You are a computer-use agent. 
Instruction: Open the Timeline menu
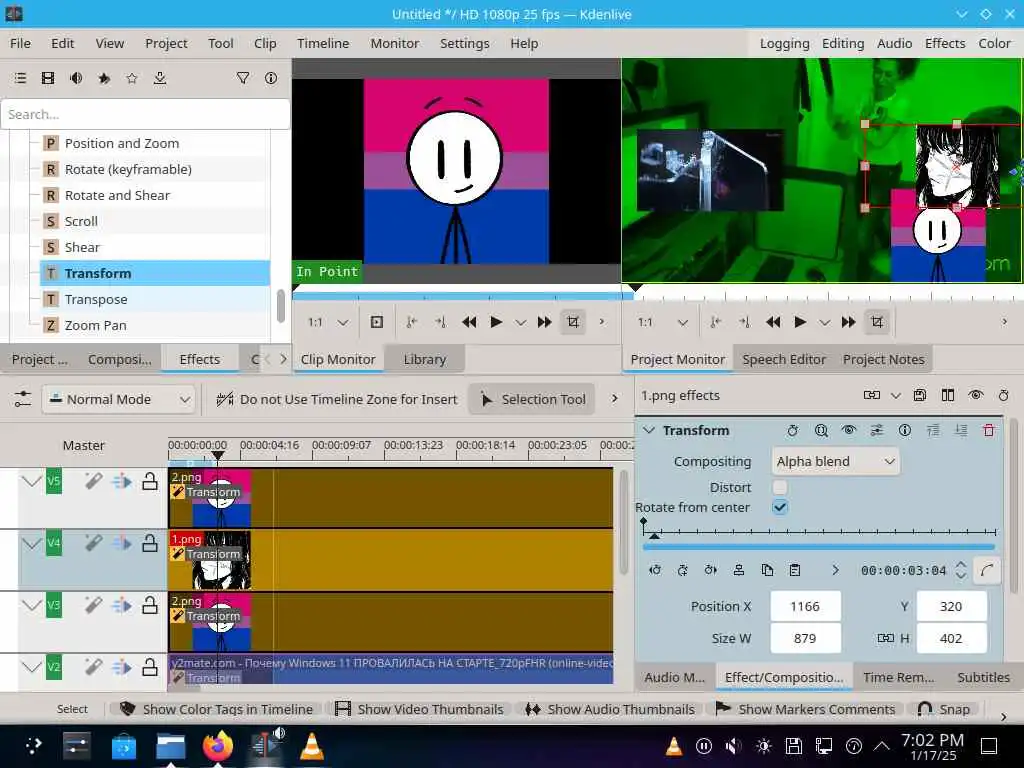click(323, 43)
